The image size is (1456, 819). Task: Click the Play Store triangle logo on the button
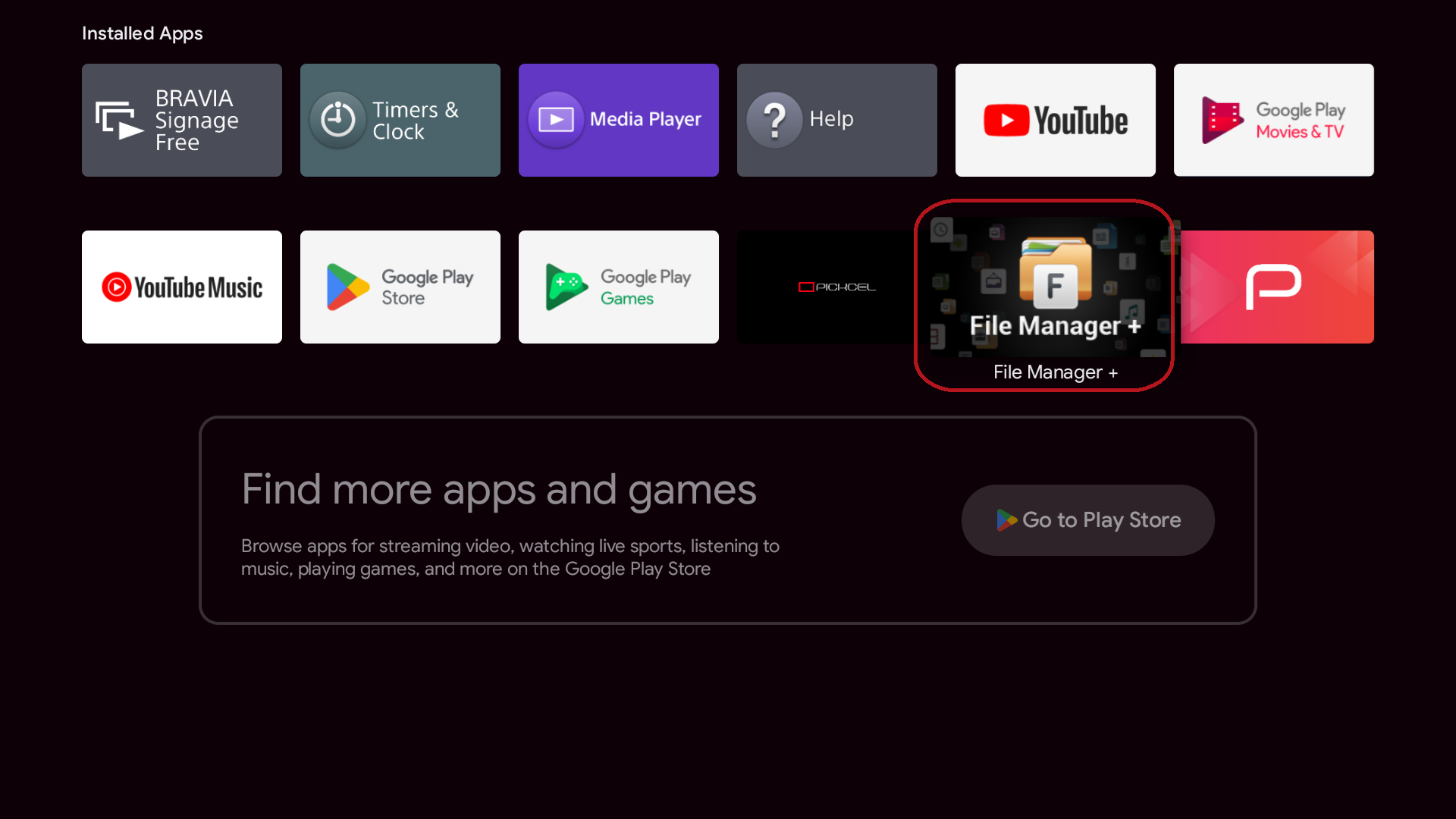pos(1008,520)
